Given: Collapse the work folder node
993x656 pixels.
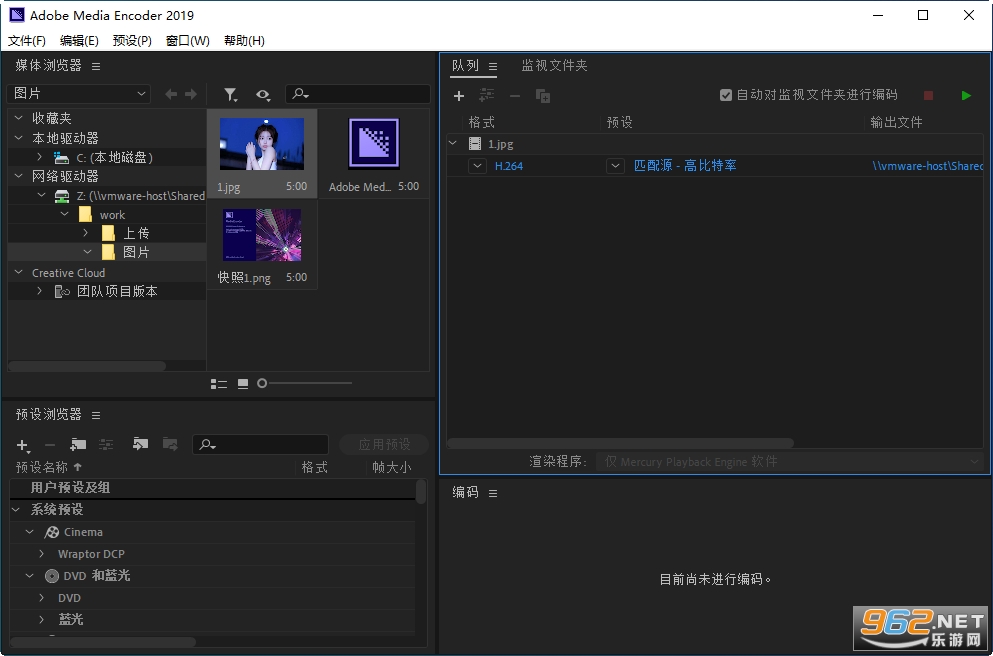Looking at the screenshot, I should [64, 214].
